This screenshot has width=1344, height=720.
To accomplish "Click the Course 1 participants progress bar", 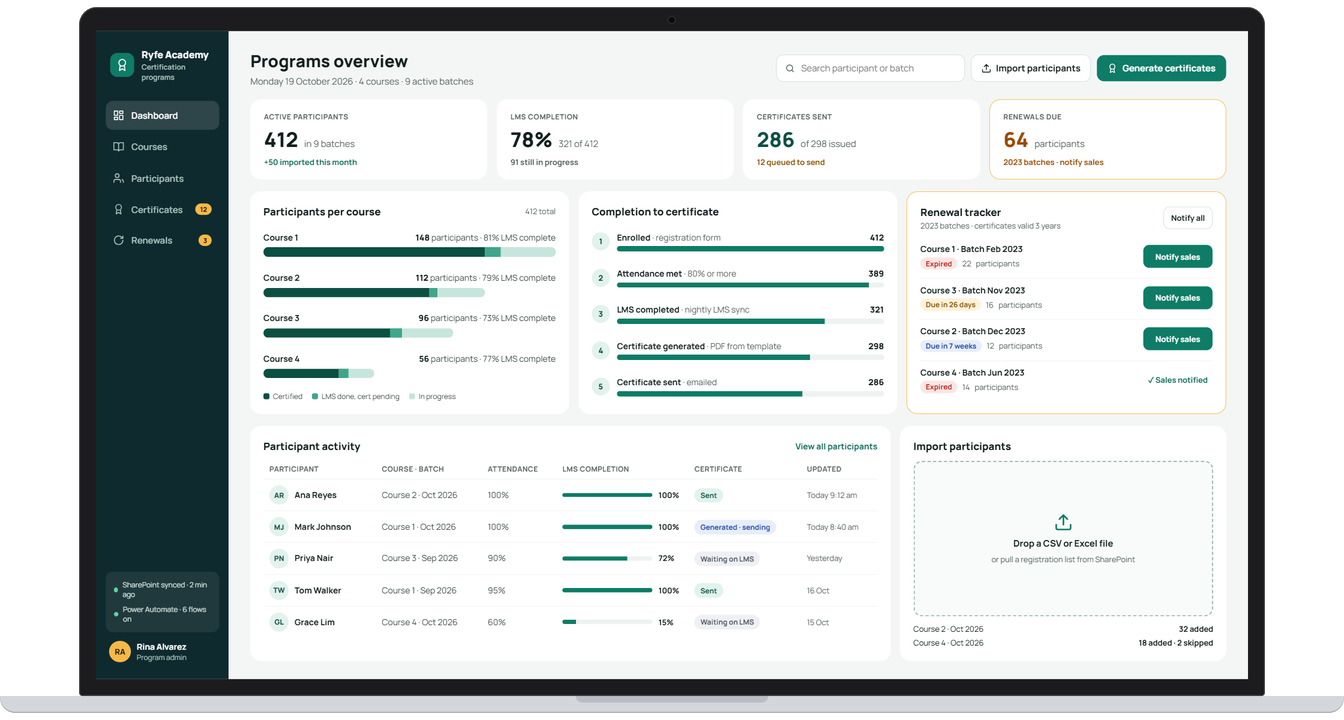I will click(x=409, y=253).
